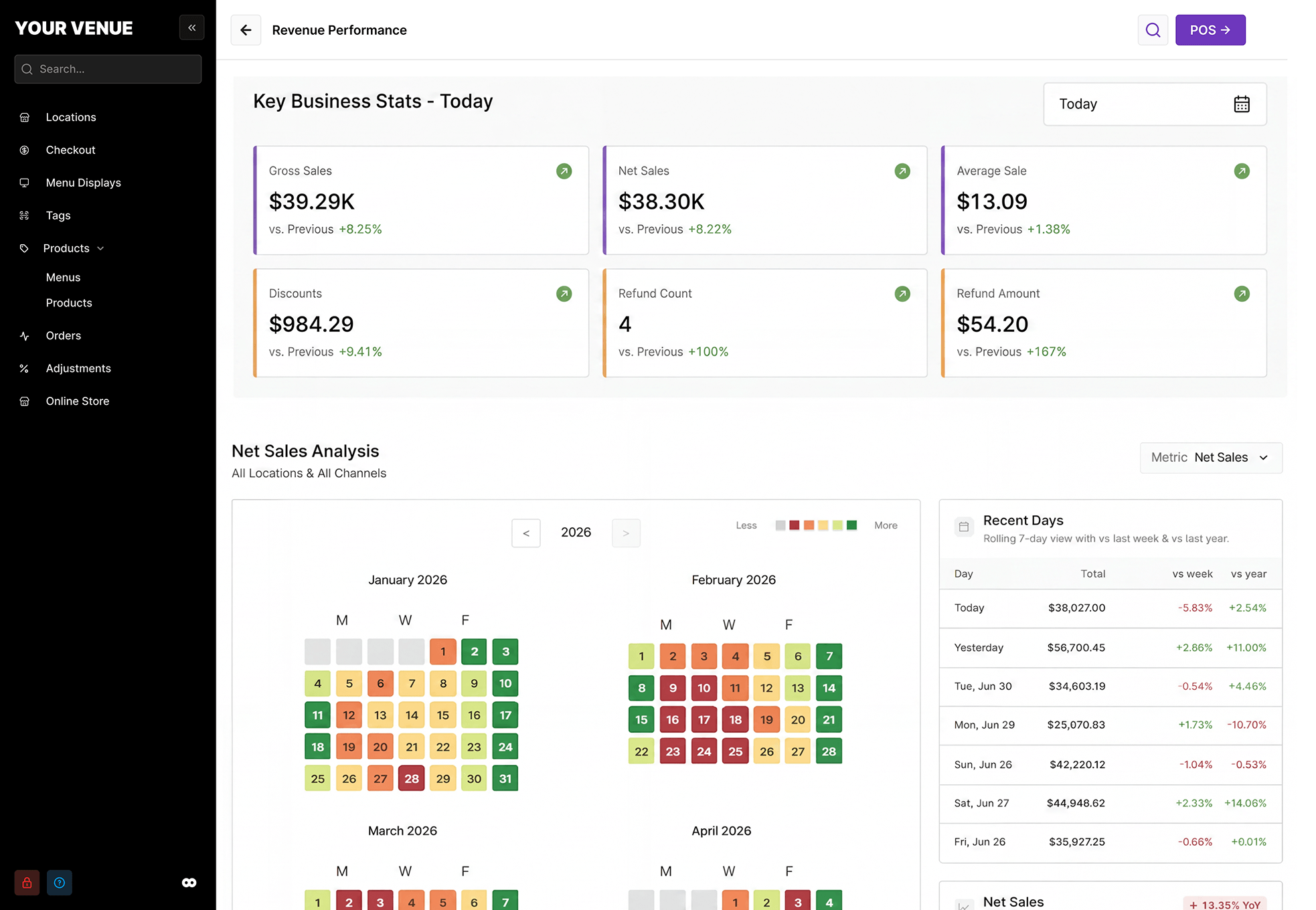Click the Products tag icon
1316x910 pixels.
[24, 248]
